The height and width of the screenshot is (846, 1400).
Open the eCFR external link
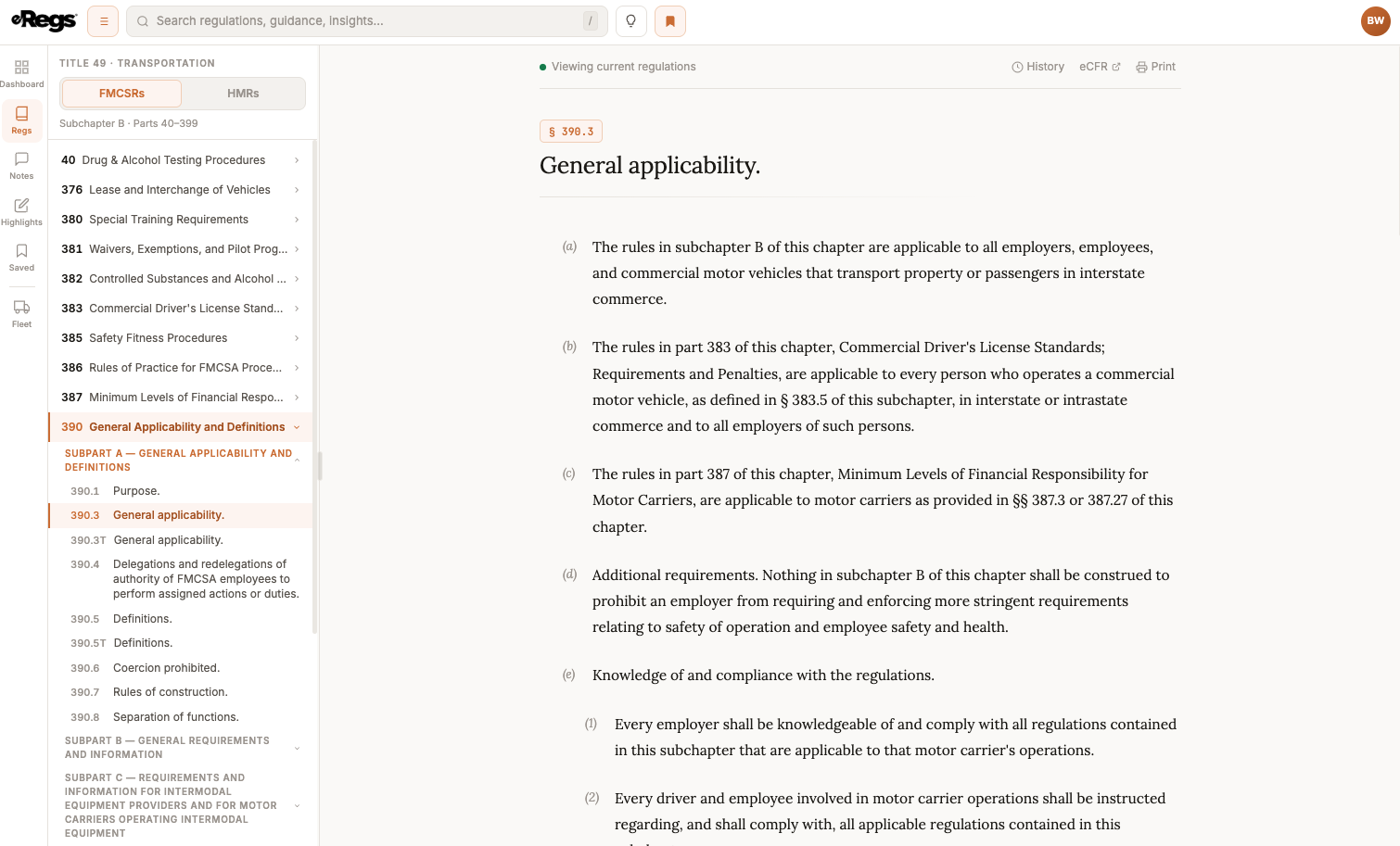(x=1100, y=67)
